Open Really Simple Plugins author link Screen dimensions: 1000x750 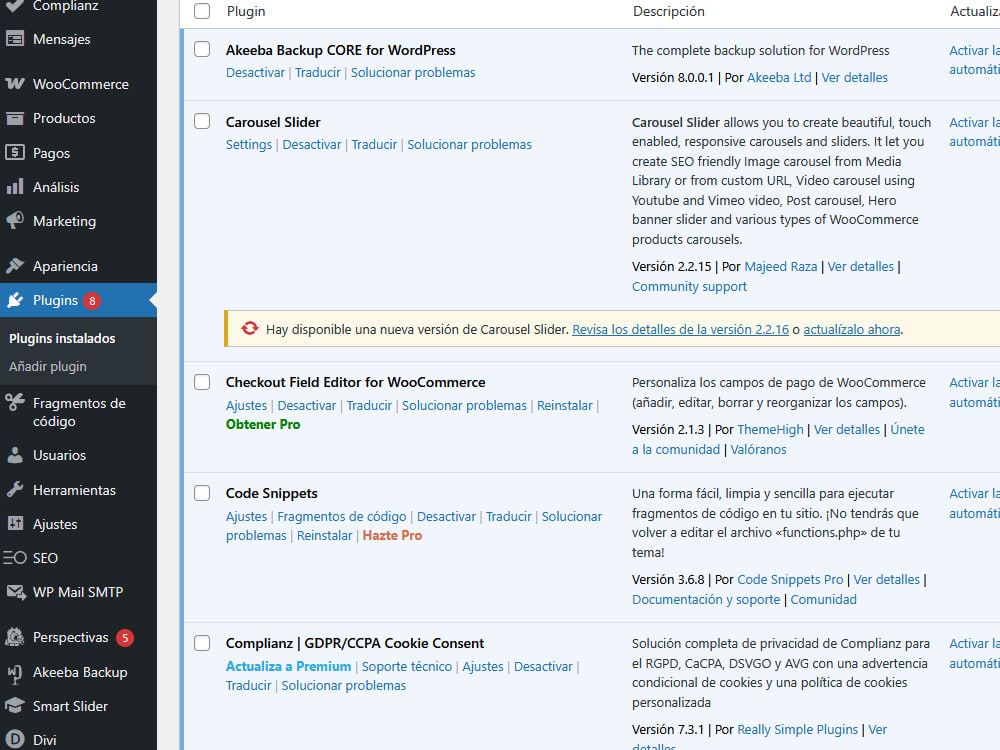[798, 730]
